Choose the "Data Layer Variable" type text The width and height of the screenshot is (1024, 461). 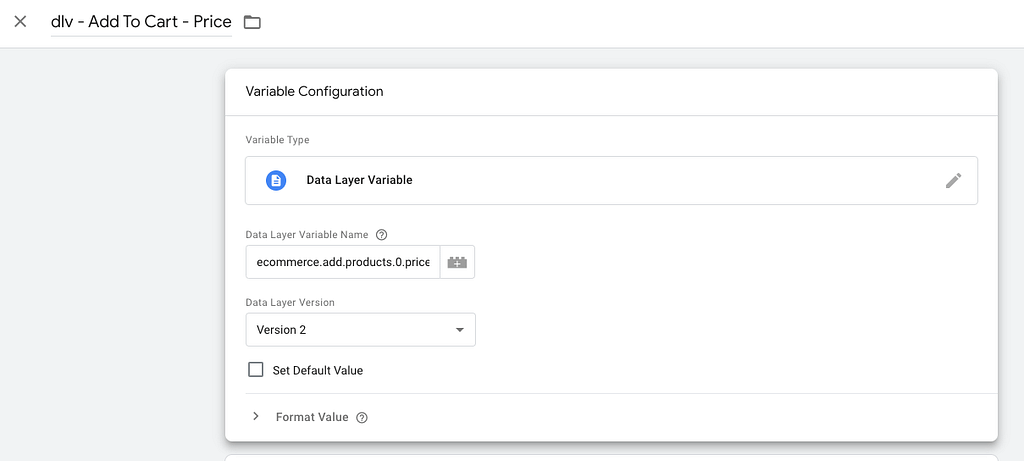[359, 180]
